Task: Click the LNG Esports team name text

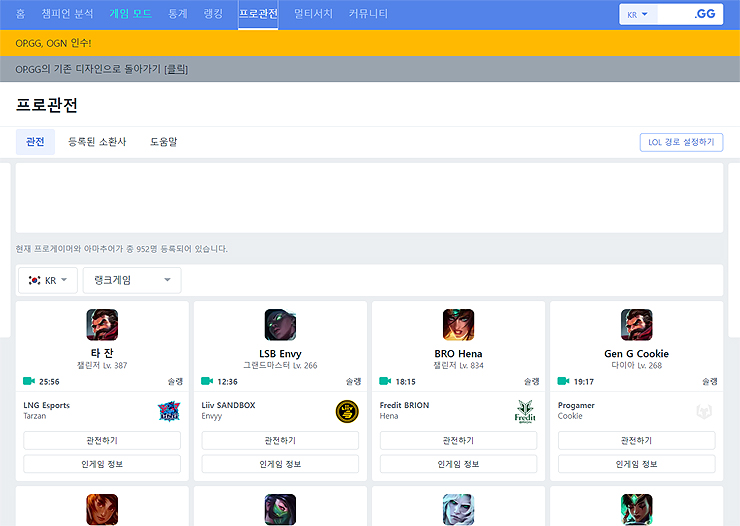Action: pos(47,405)
